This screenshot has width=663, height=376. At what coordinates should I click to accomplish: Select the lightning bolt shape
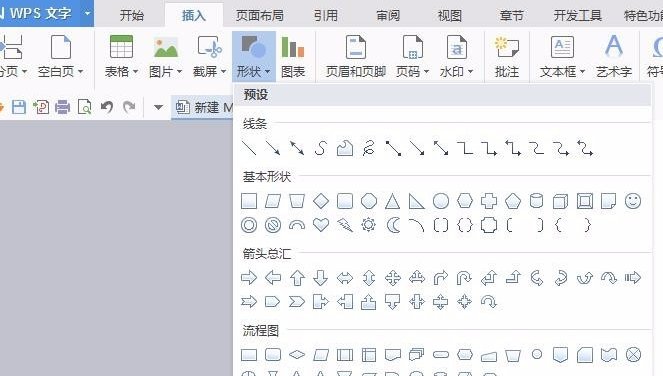click(x=345, y=225)
